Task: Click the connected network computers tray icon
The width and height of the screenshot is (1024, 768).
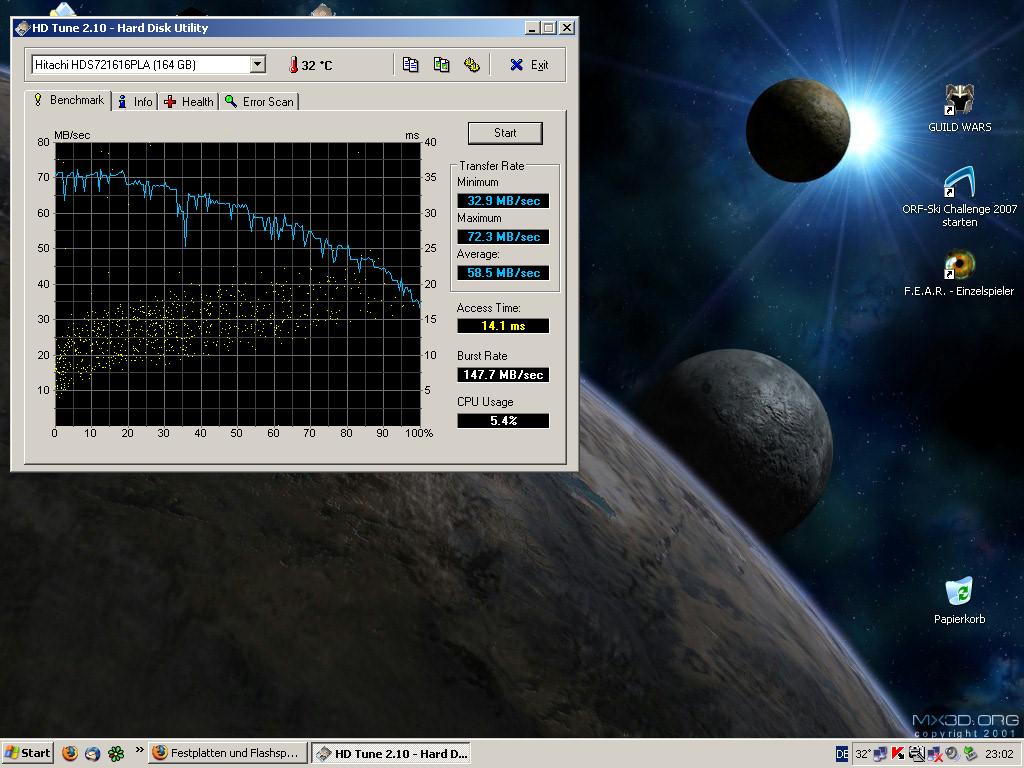Action: tap(880, 754)
